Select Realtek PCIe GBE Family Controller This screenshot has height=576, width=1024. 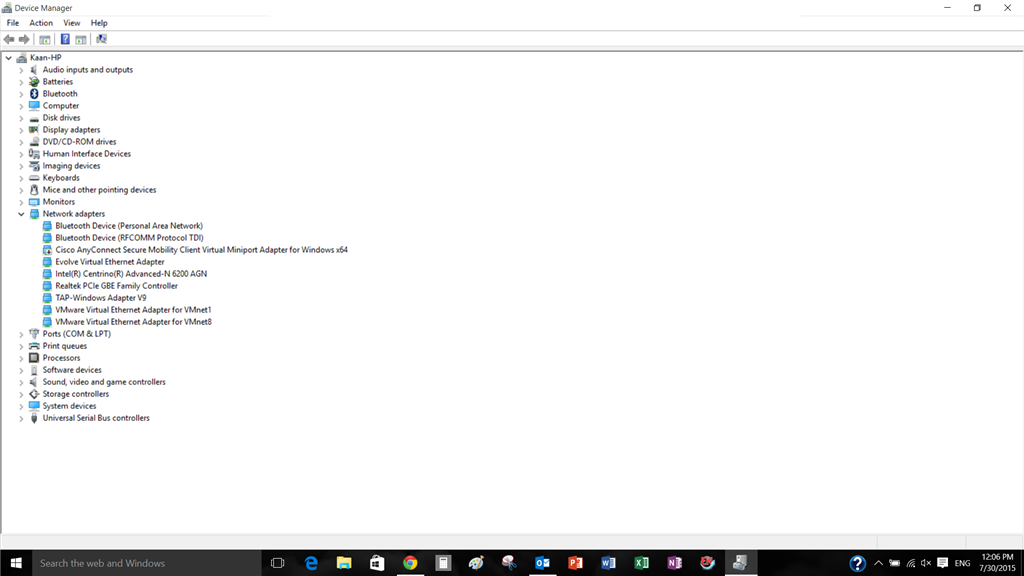pyautogui.click(x=116, y=286)
